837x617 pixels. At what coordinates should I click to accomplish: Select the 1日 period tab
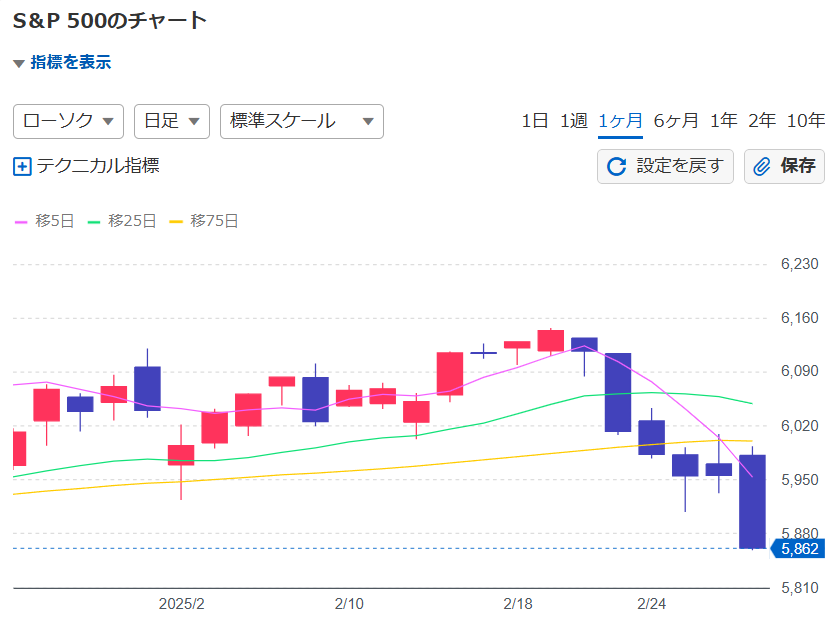click(x=535, y=121)
